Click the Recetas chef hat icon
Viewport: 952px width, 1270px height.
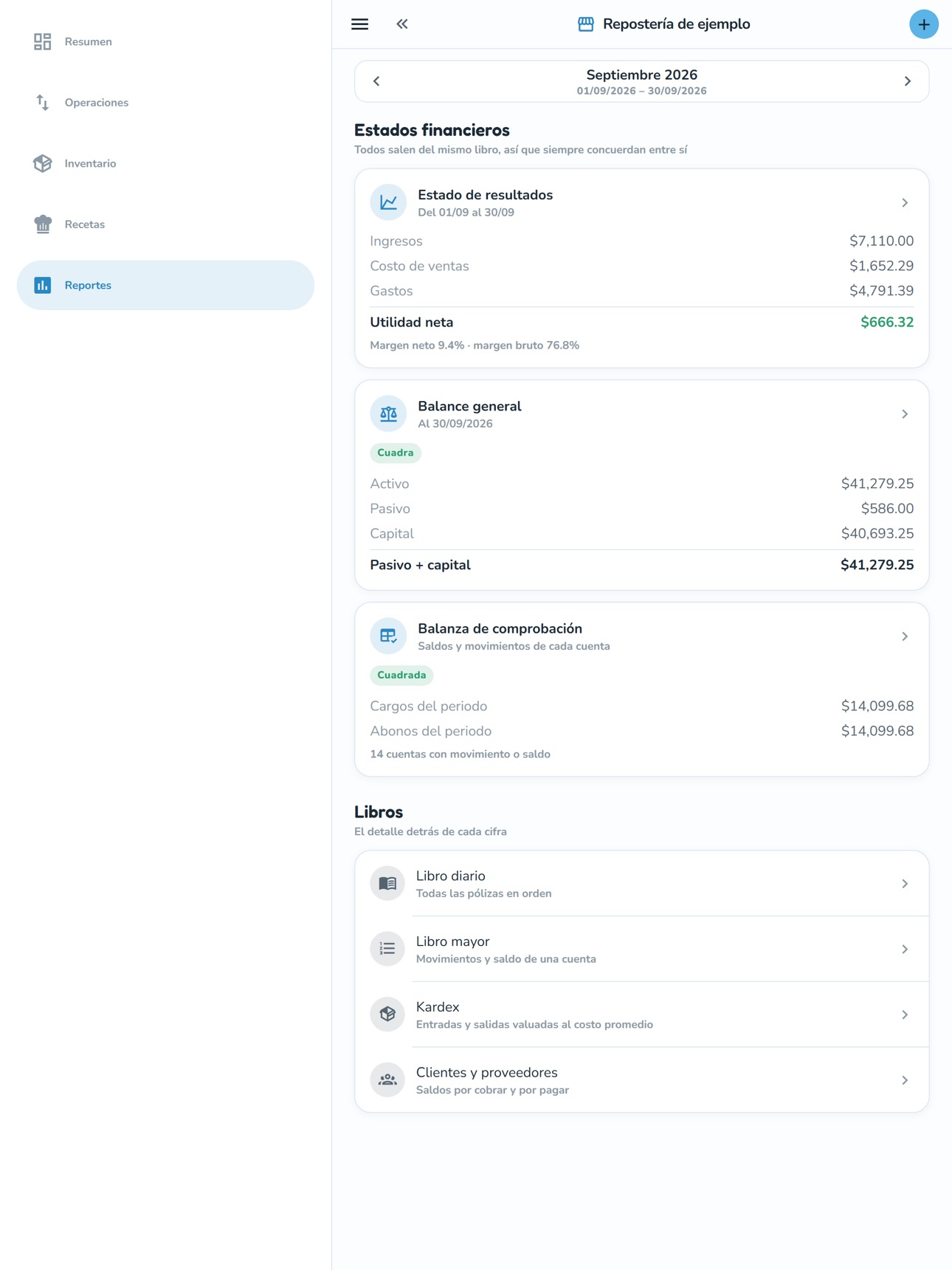[43, 224]
